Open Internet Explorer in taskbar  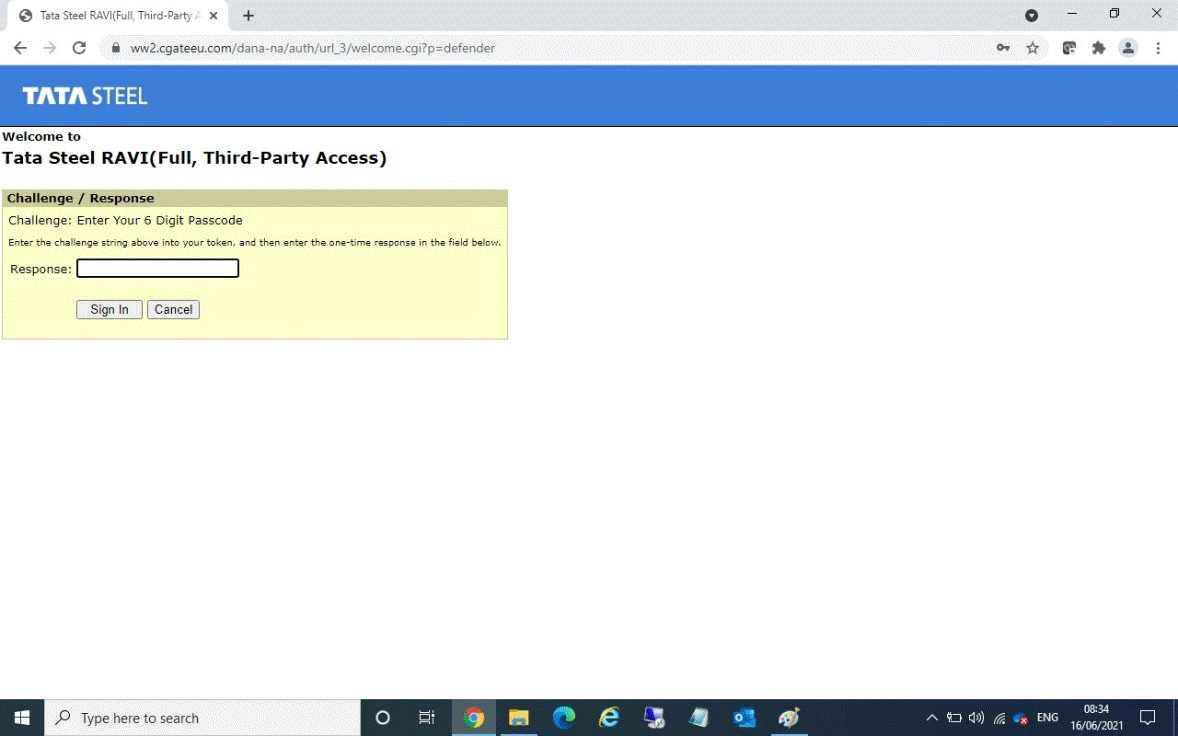point(609,718)
